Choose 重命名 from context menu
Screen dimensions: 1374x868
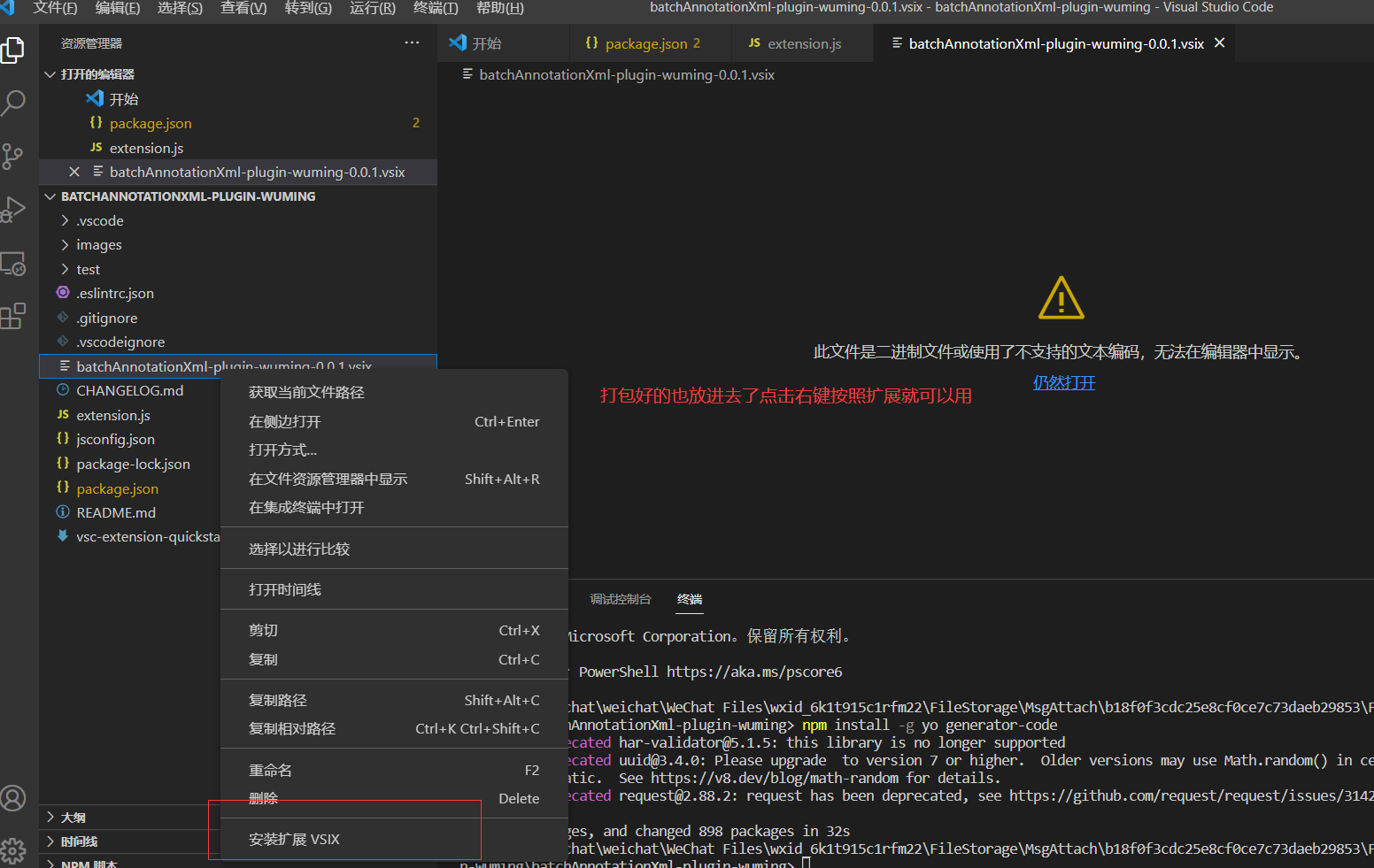(x=394, y=770)
